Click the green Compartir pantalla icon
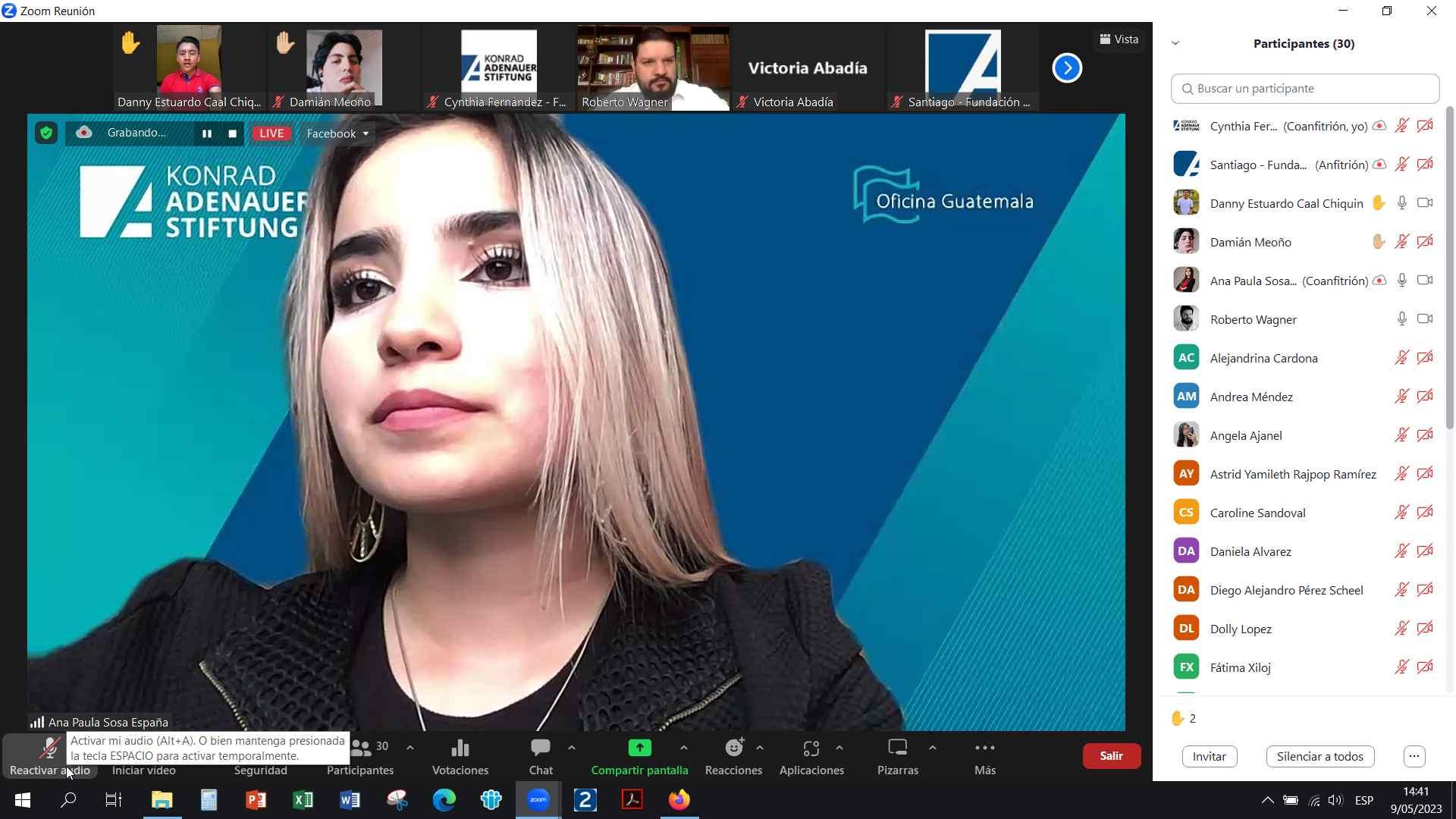 pos(639,749)
